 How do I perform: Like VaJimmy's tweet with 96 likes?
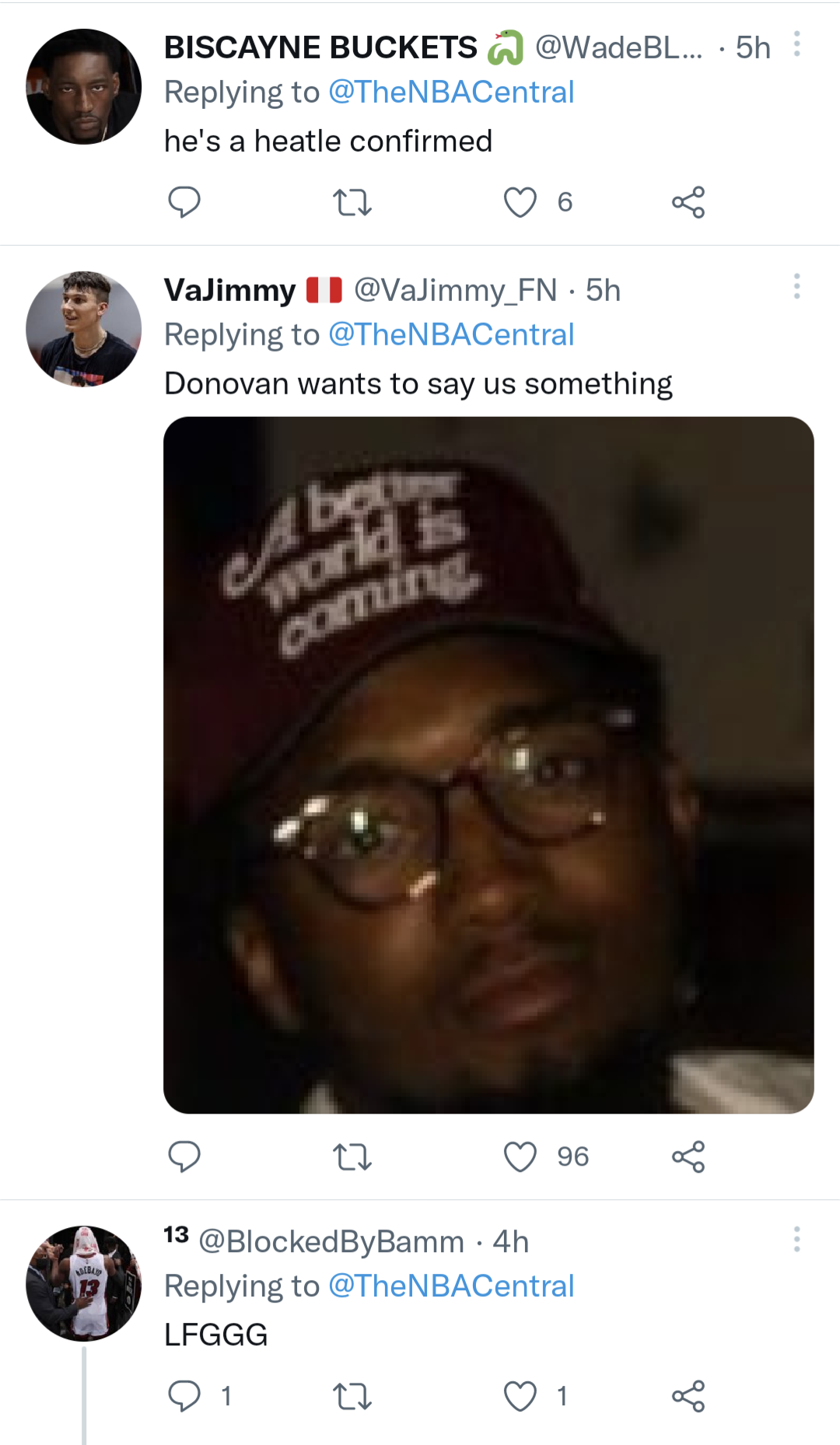coord(520,1156)
